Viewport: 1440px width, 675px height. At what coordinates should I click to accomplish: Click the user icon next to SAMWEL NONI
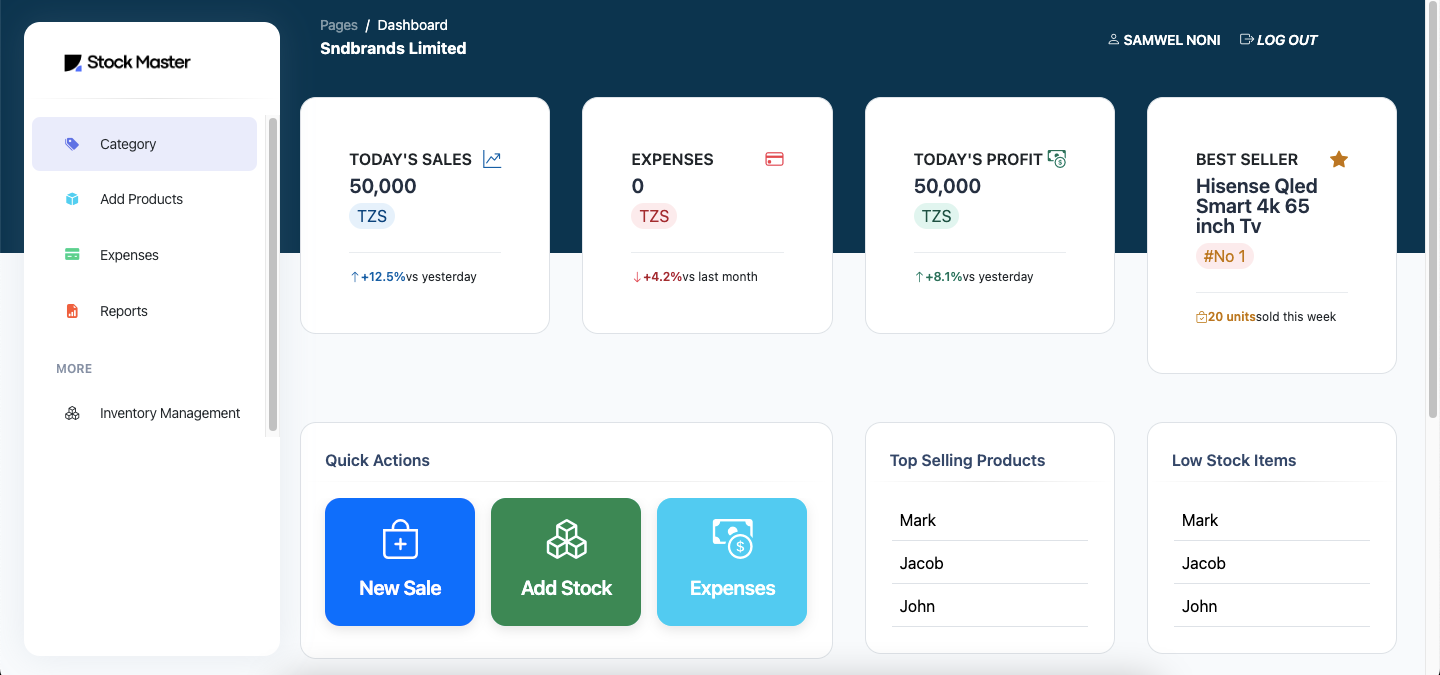point(1113,39)
